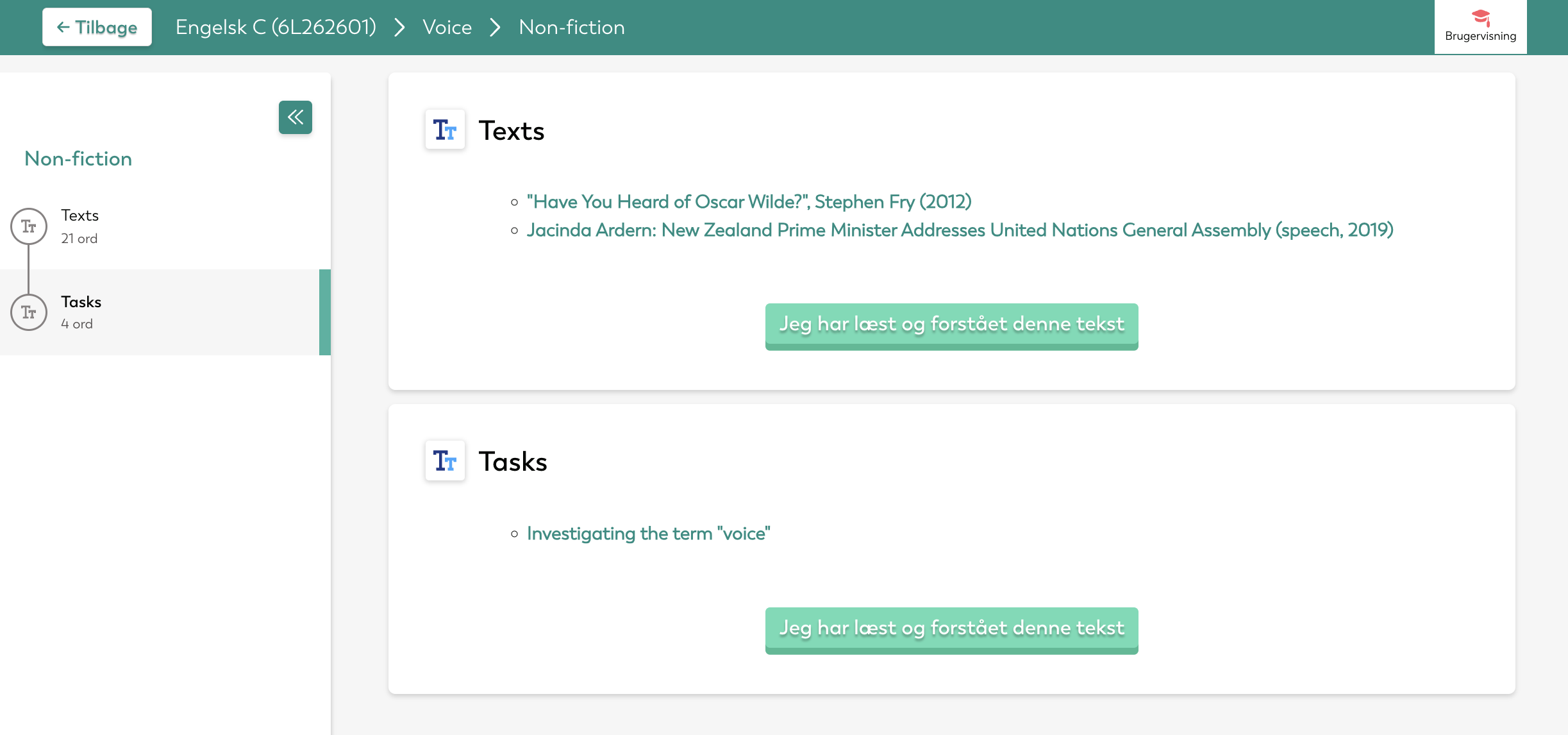Click the Tilbage back button

(x=97, y=27)
